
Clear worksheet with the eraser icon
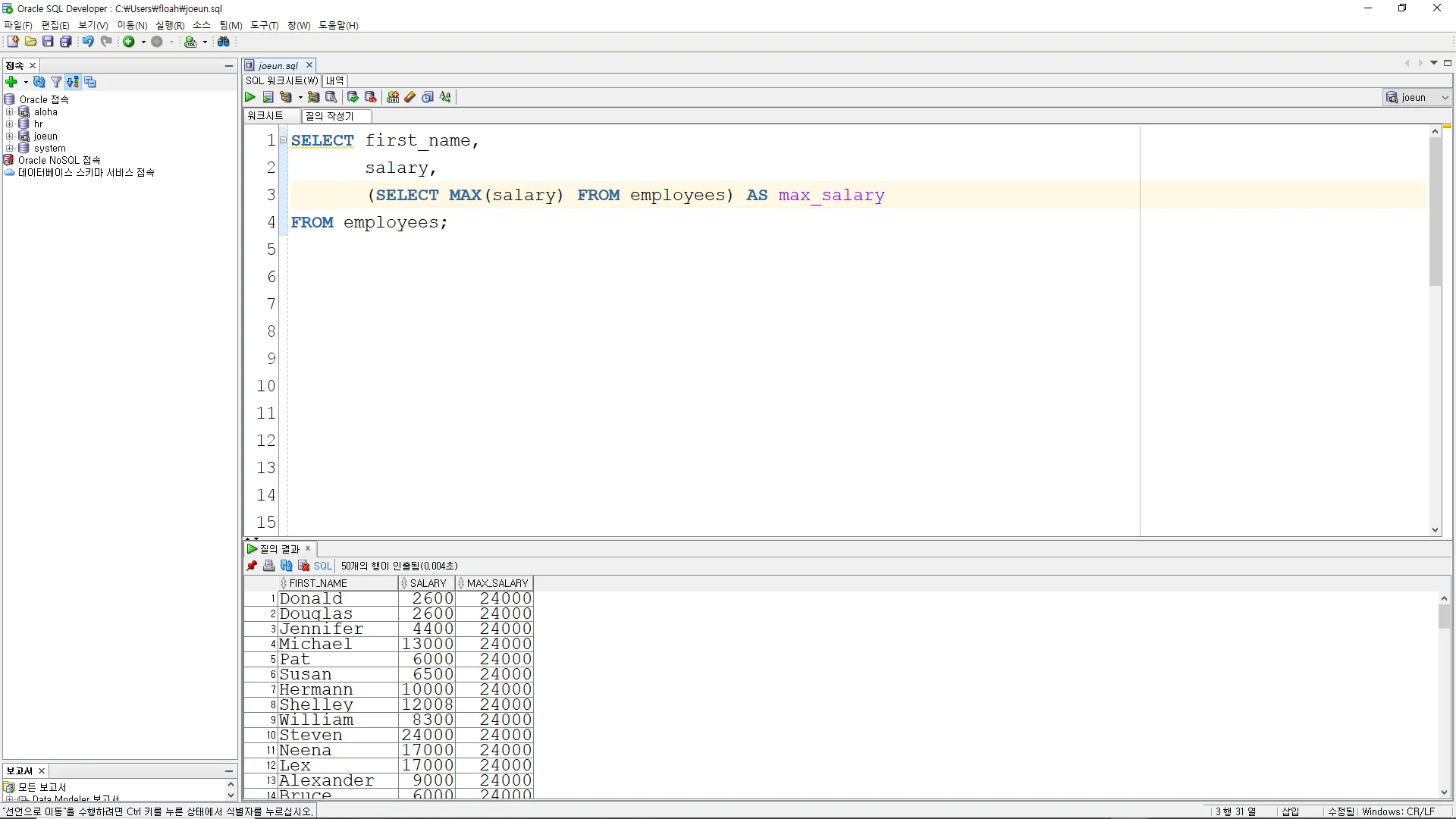pyautogui.click(x=410, y=97)
